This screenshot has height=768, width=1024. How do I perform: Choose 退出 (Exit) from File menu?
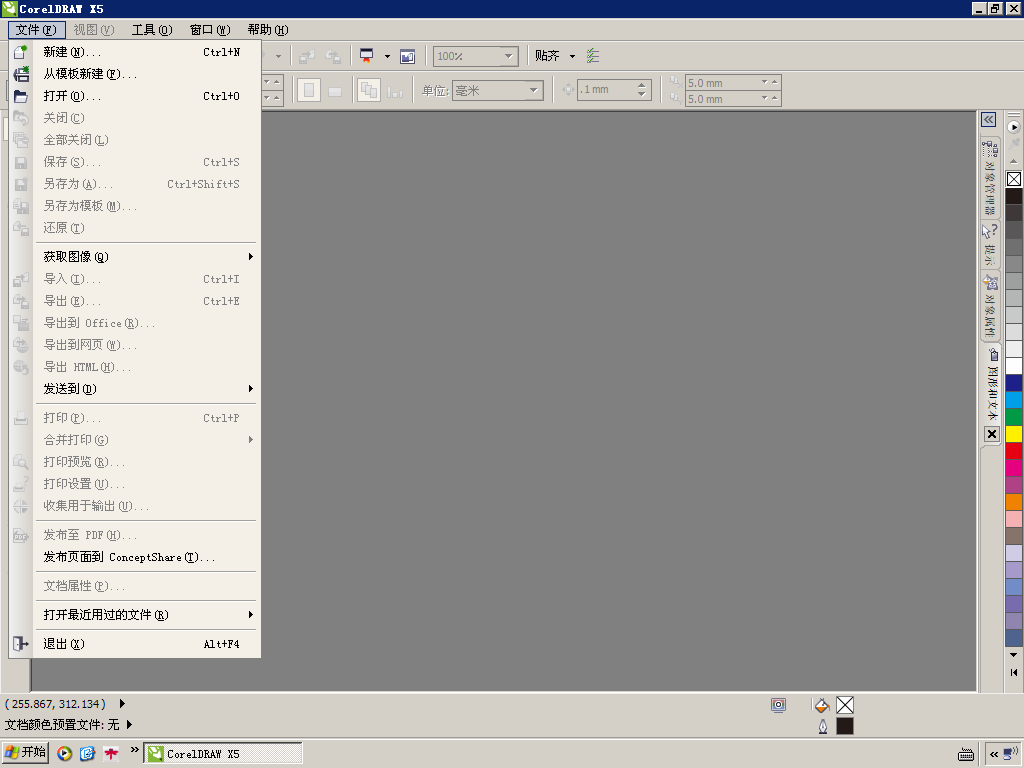(x=147, y=644)
